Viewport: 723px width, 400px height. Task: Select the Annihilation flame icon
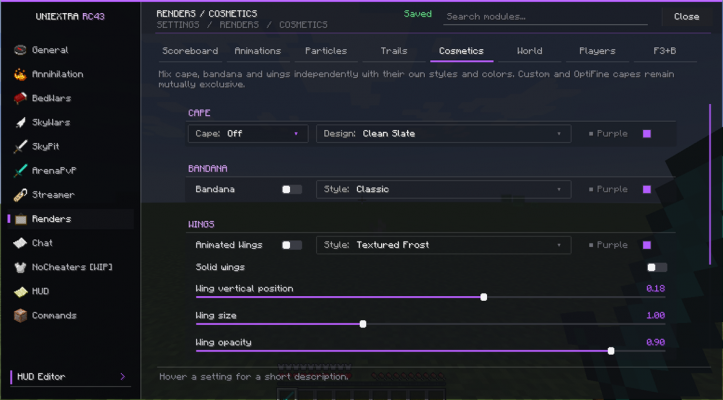click(20, 74)
